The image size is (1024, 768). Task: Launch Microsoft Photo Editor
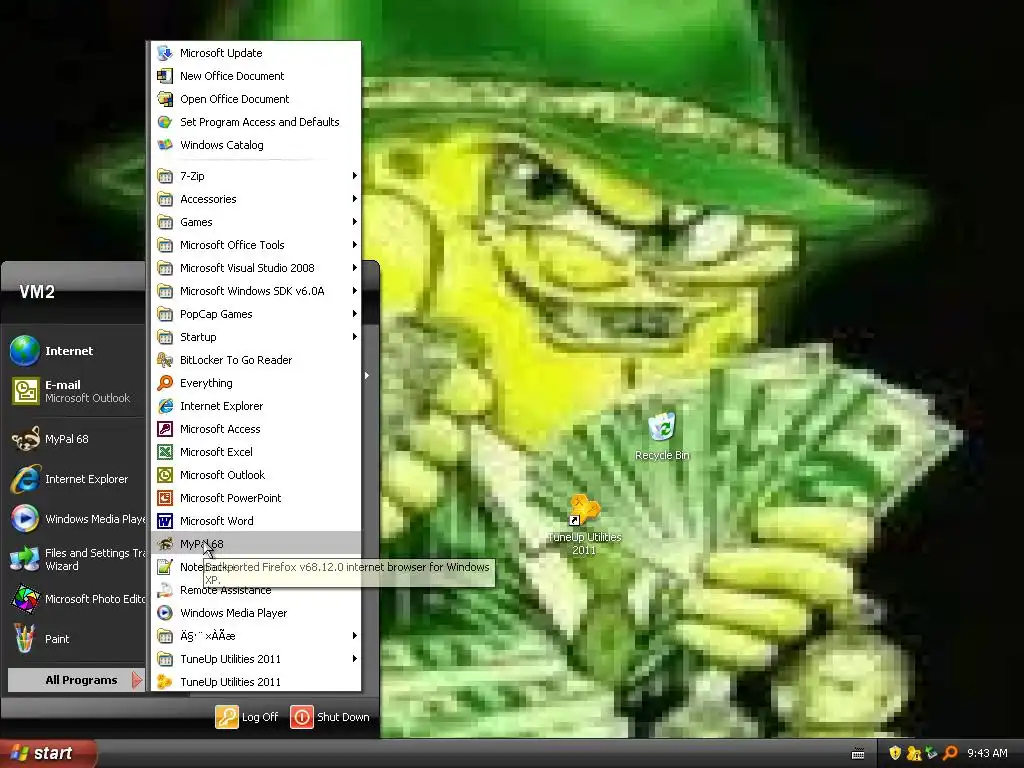76,599
